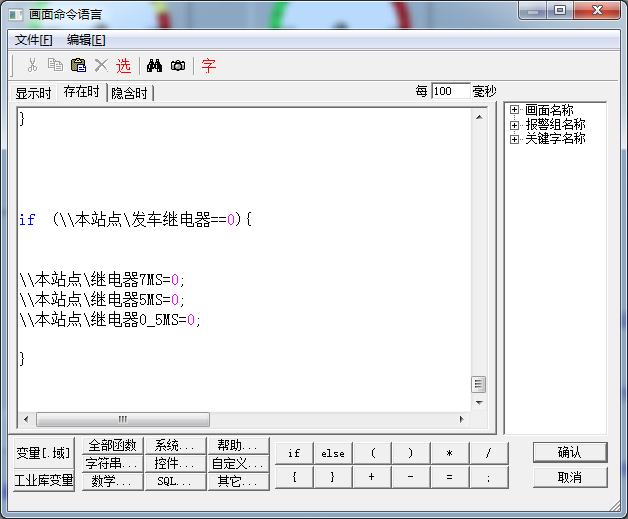The height and width of the screenshot is (519, 628).
Task: Open 其它... function list
Action: point(238,481)
